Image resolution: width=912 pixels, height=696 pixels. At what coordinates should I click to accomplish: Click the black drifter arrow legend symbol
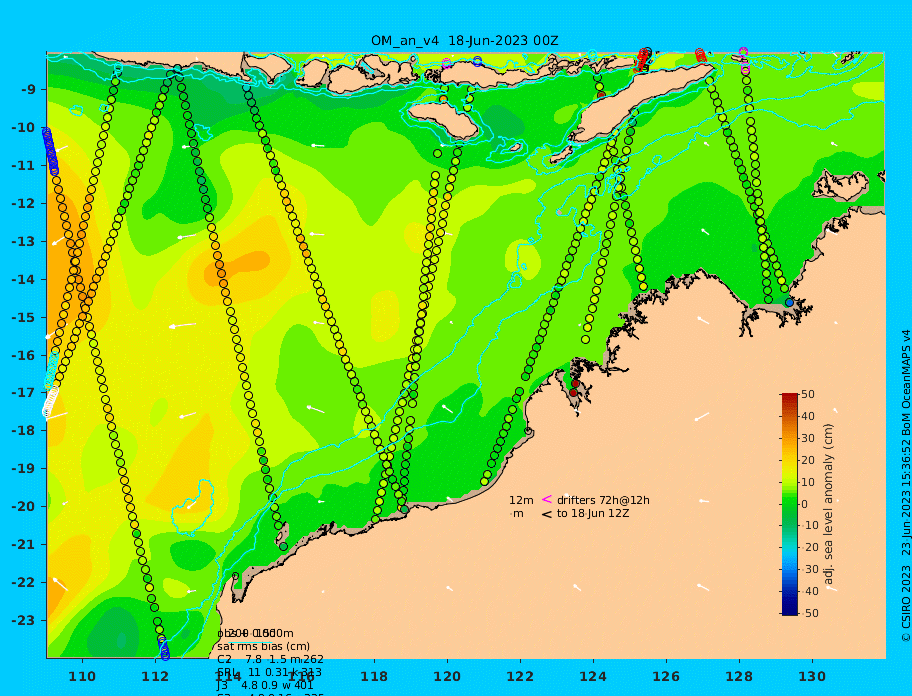click(x=547, y=514)
